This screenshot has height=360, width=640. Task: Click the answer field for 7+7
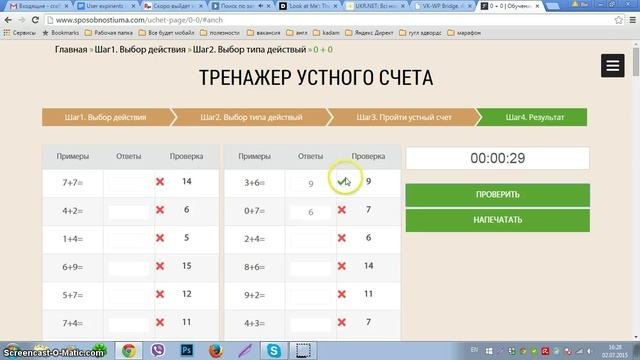coord(129,183)
